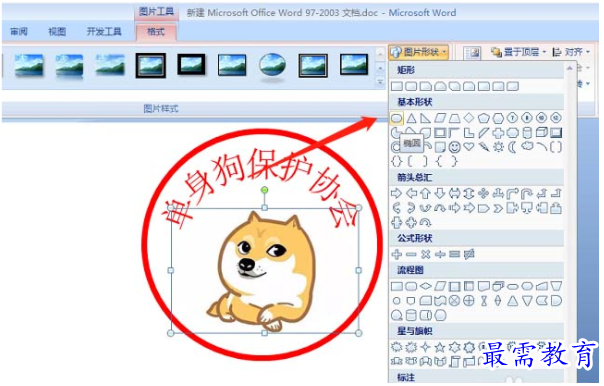Pick the Up Arrow block arrow
This screenshot has height=386, width=604.
pyautogui.click(x=426, y=193)
